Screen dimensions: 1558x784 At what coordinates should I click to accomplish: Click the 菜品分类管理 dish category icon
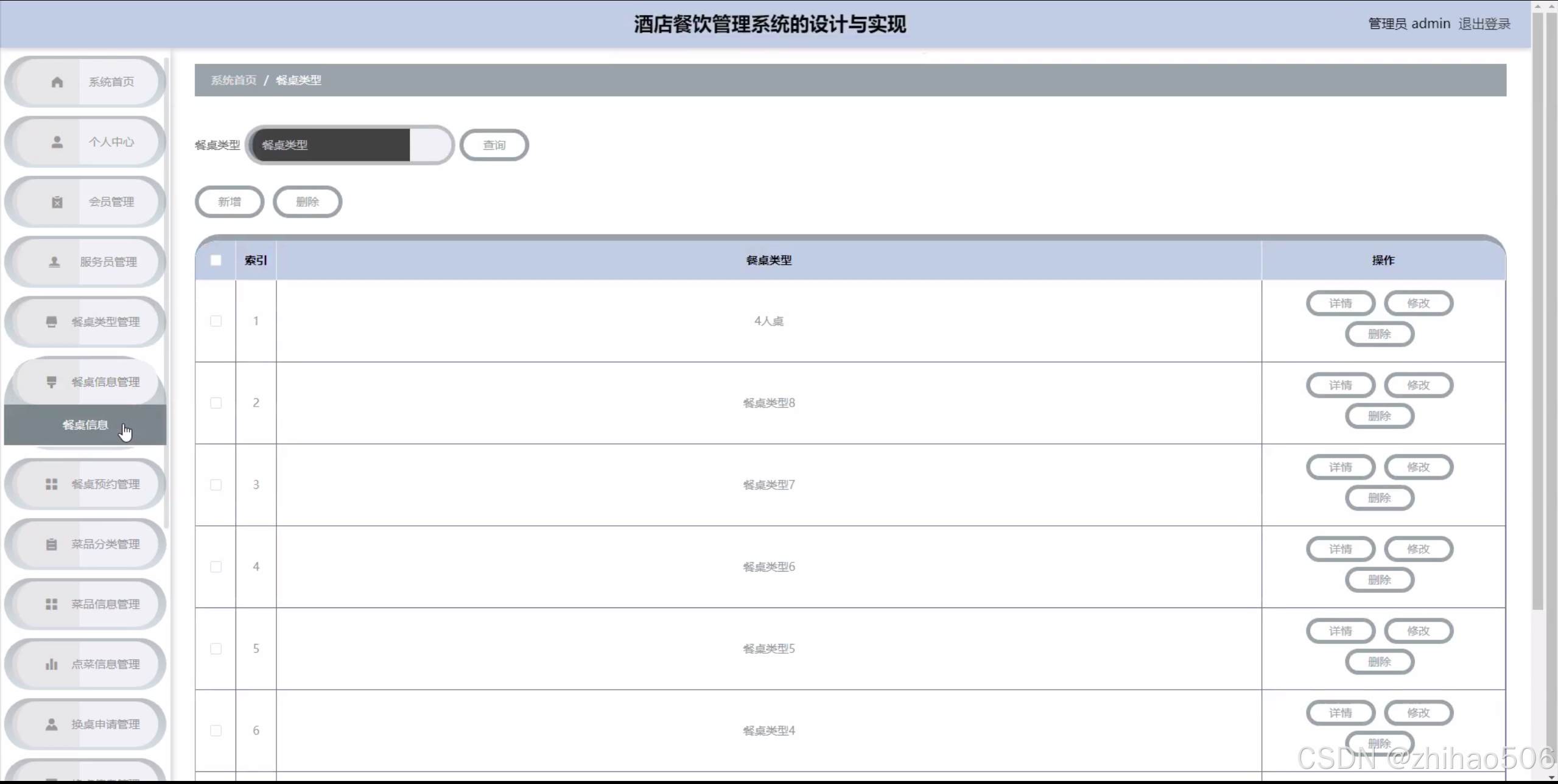(51, 544)
